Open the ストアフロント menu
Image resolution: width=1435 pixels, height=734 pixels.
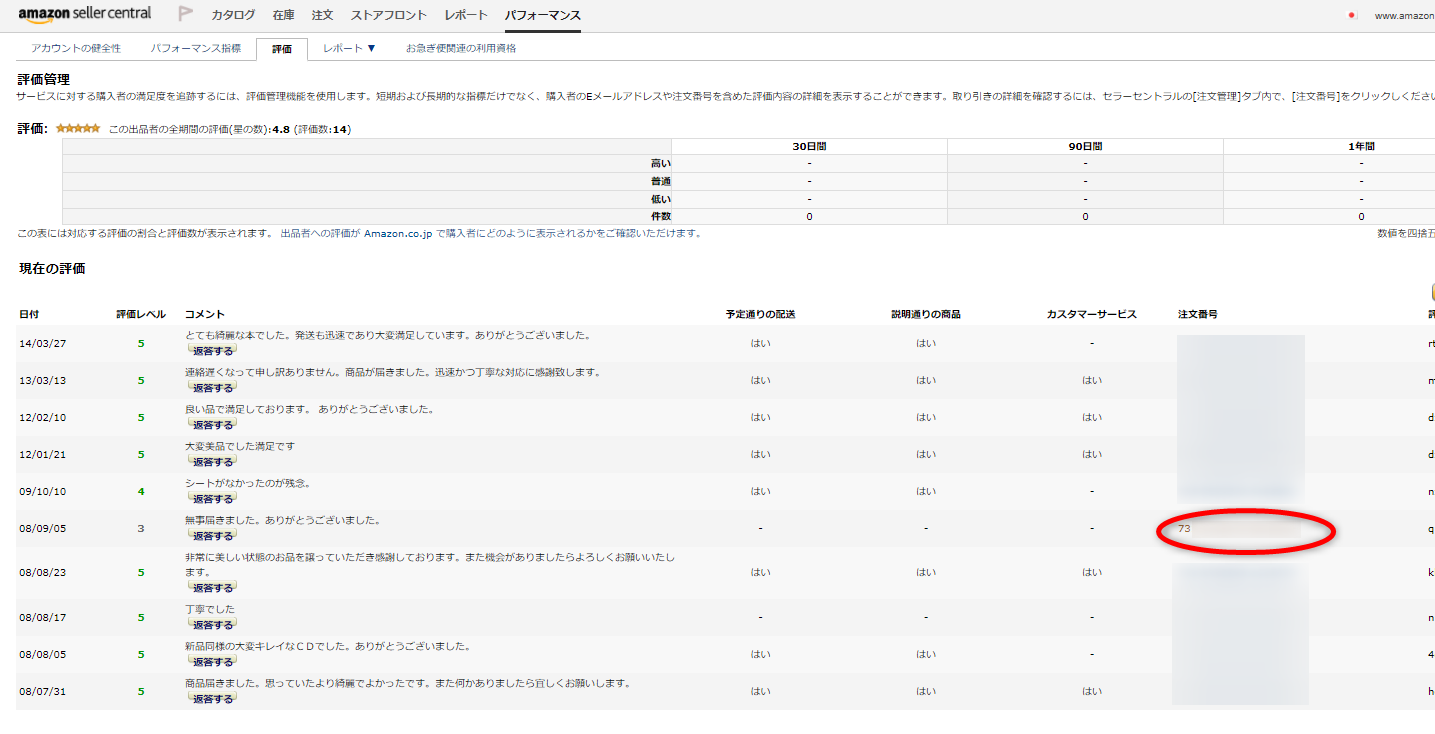tap(389, 15)
